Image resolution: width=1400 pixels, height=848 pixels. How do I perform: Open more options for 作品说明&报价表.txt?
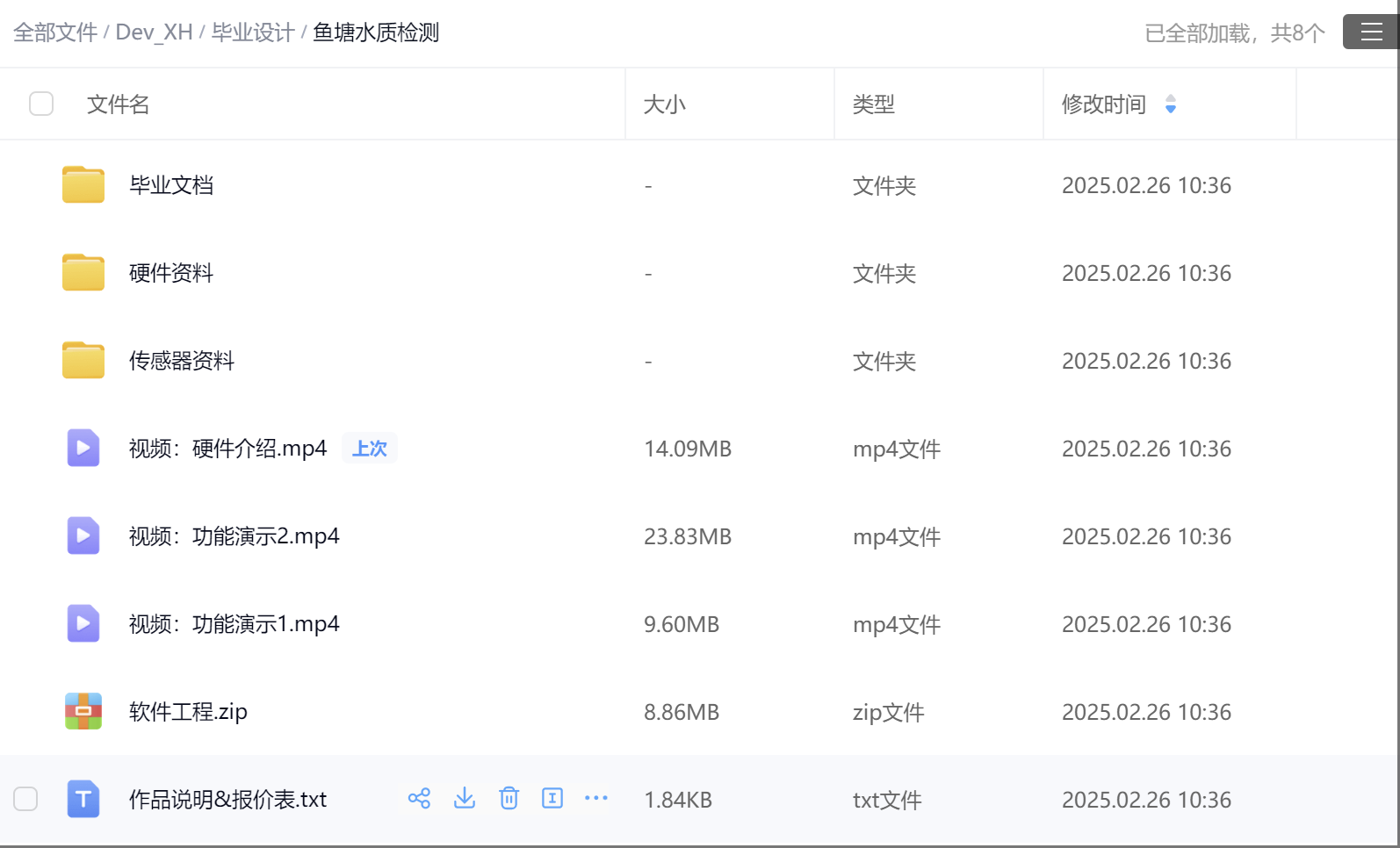click(x=596, y=798)
